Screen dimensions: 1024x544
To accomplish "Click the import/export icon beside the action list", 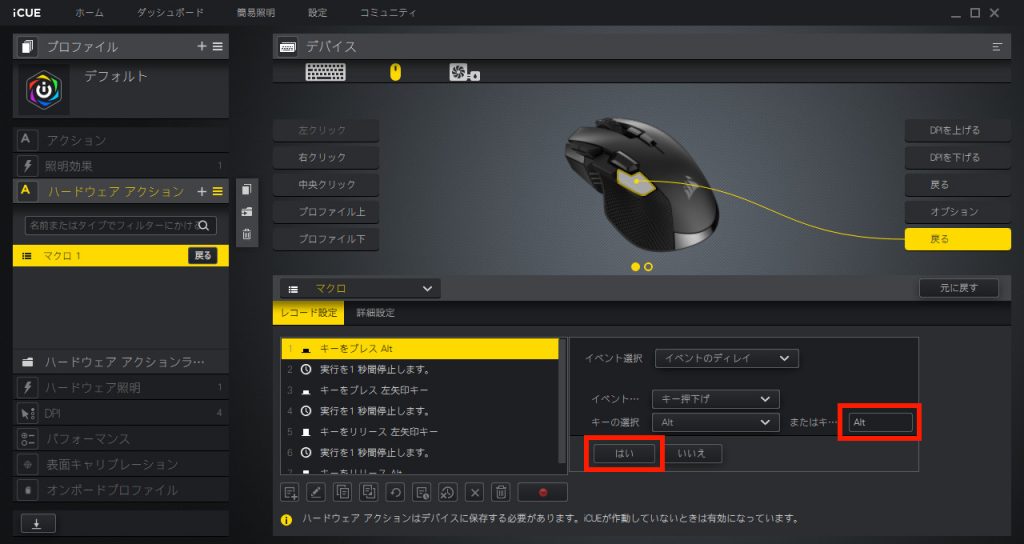I will tap(247, 212).
